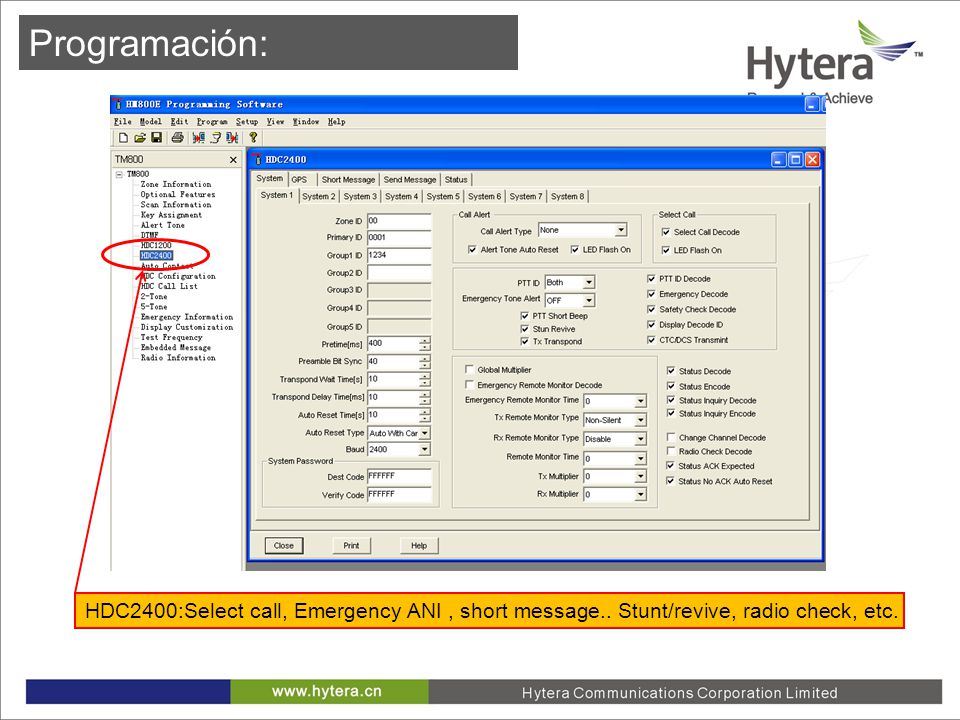Screen dimensions: 960x720
Task: Enable the Change Channel Decode checkbox
Action: coord(670,438)
